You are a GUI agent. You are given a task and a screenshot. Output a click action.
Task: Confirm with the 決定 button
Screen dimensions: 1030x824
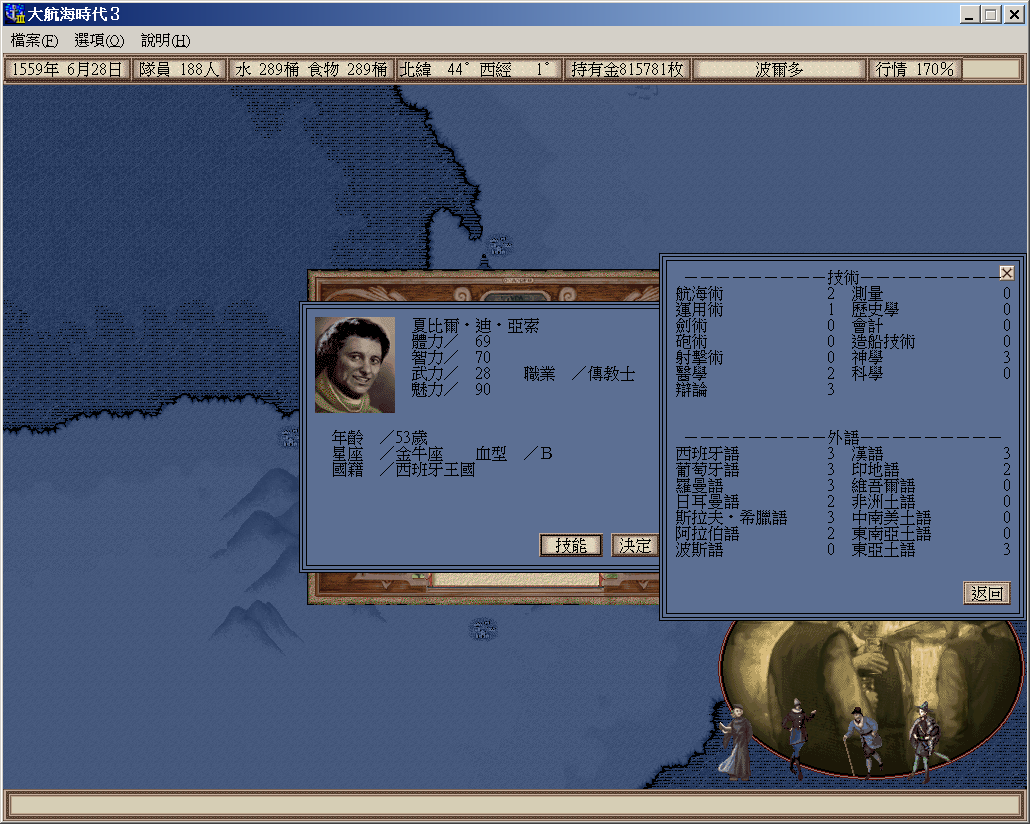tap(635, 545)
